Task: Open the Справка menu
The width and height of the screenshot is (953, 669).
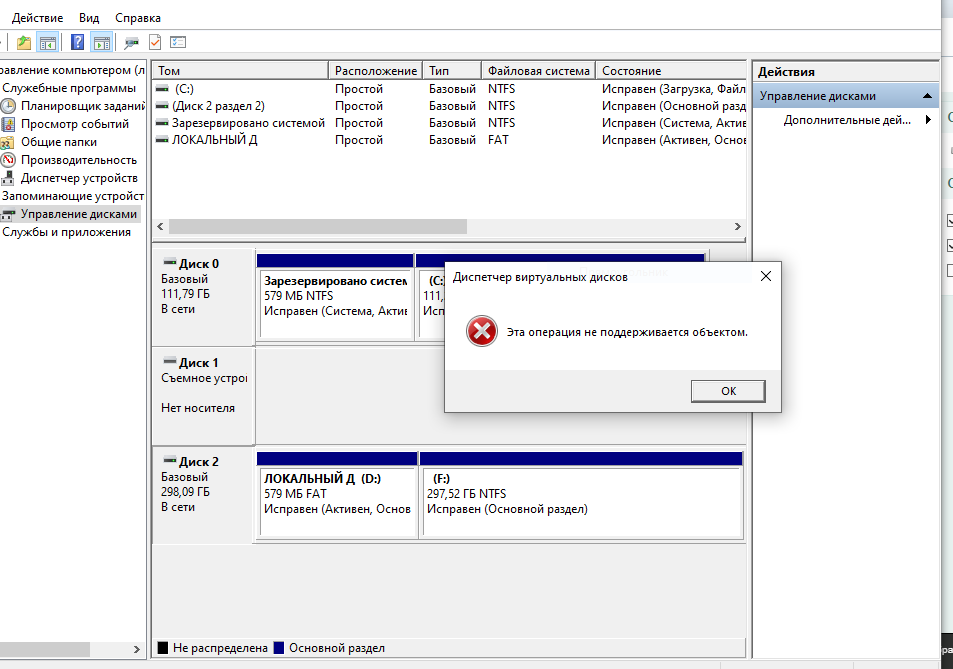Action: click(138, 18)
